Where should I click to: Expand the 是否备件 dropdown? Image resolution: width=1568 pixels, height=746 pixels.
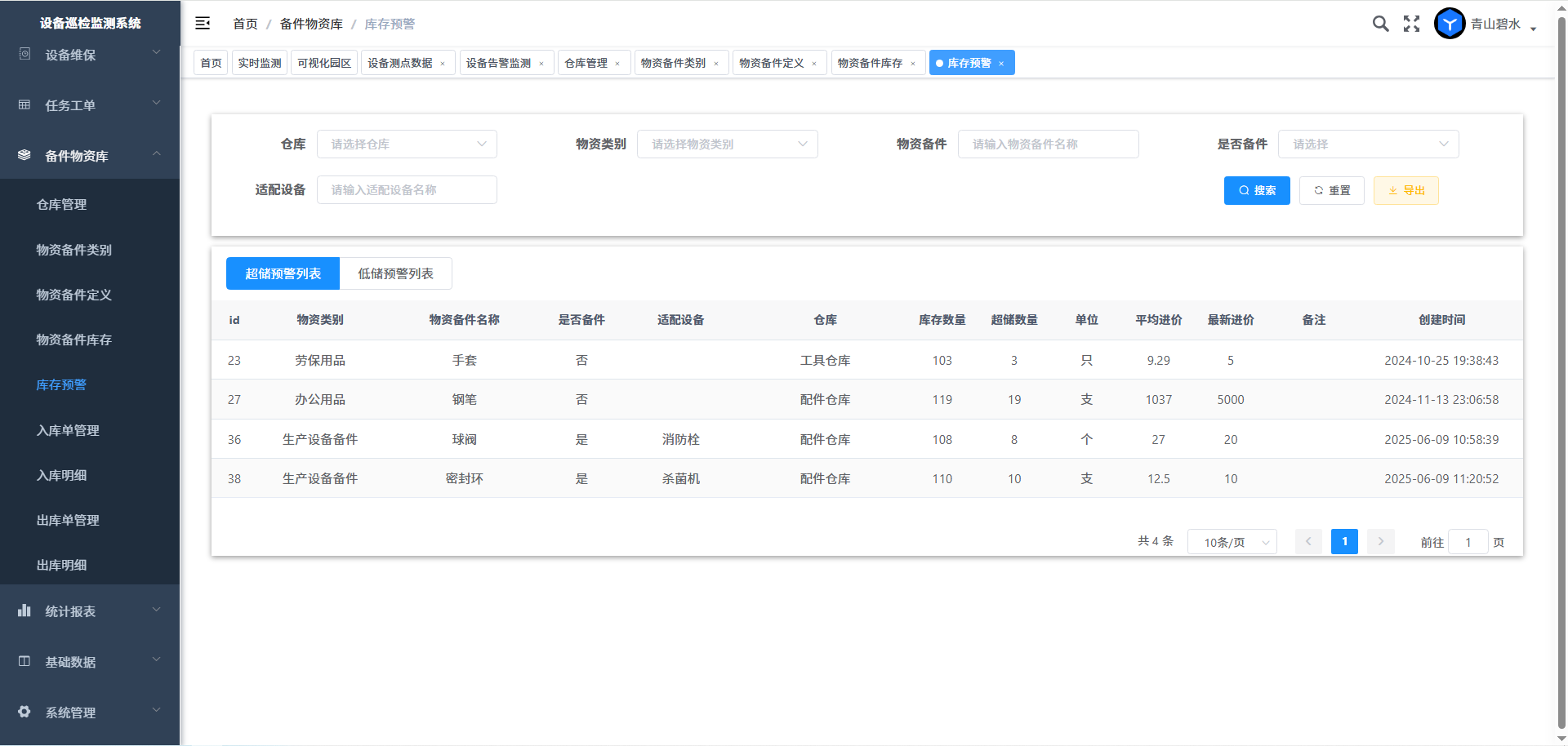[x=1368, y=144]
